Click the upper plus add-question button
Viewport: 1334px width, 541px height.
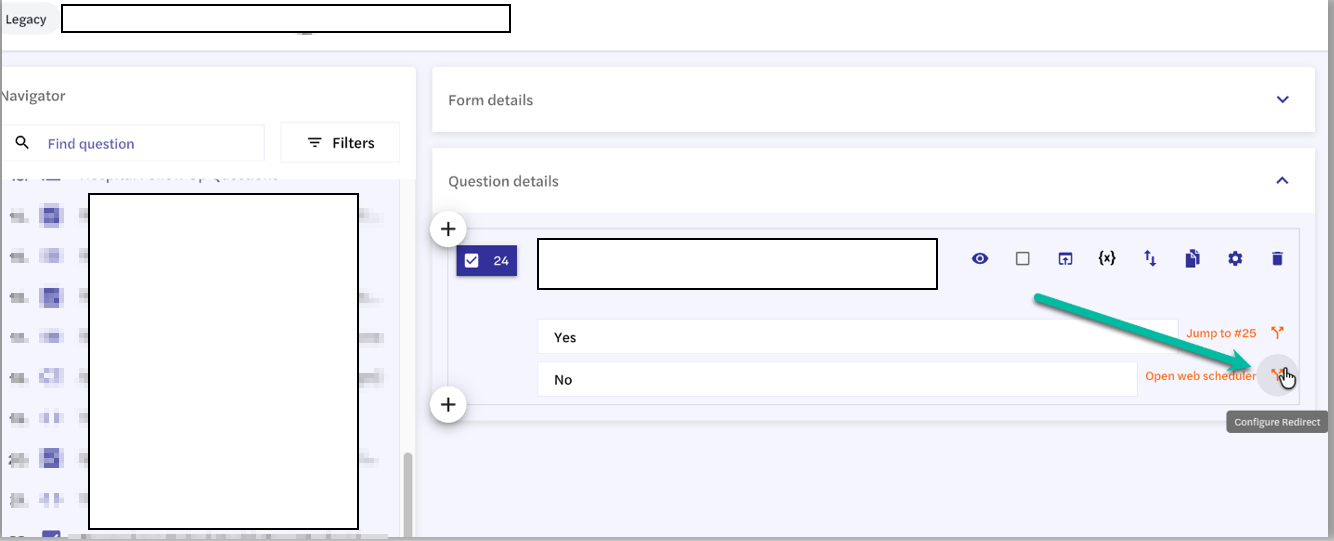tap(448, 229)
